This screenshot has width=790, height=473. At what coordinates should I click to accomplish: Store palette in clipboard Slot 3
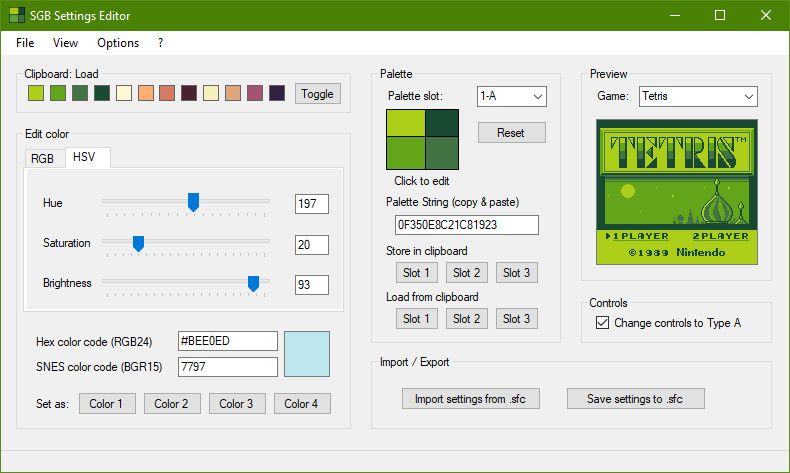click(516, 273)
